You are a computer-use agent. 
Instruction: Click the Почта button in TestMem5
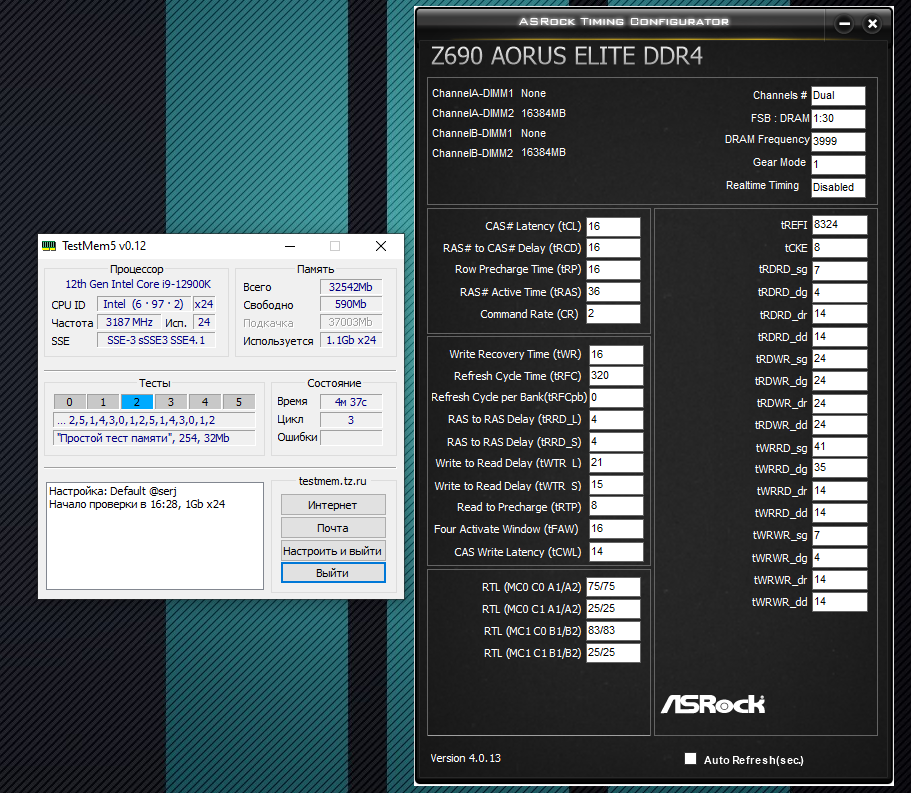tap(333, 528)
